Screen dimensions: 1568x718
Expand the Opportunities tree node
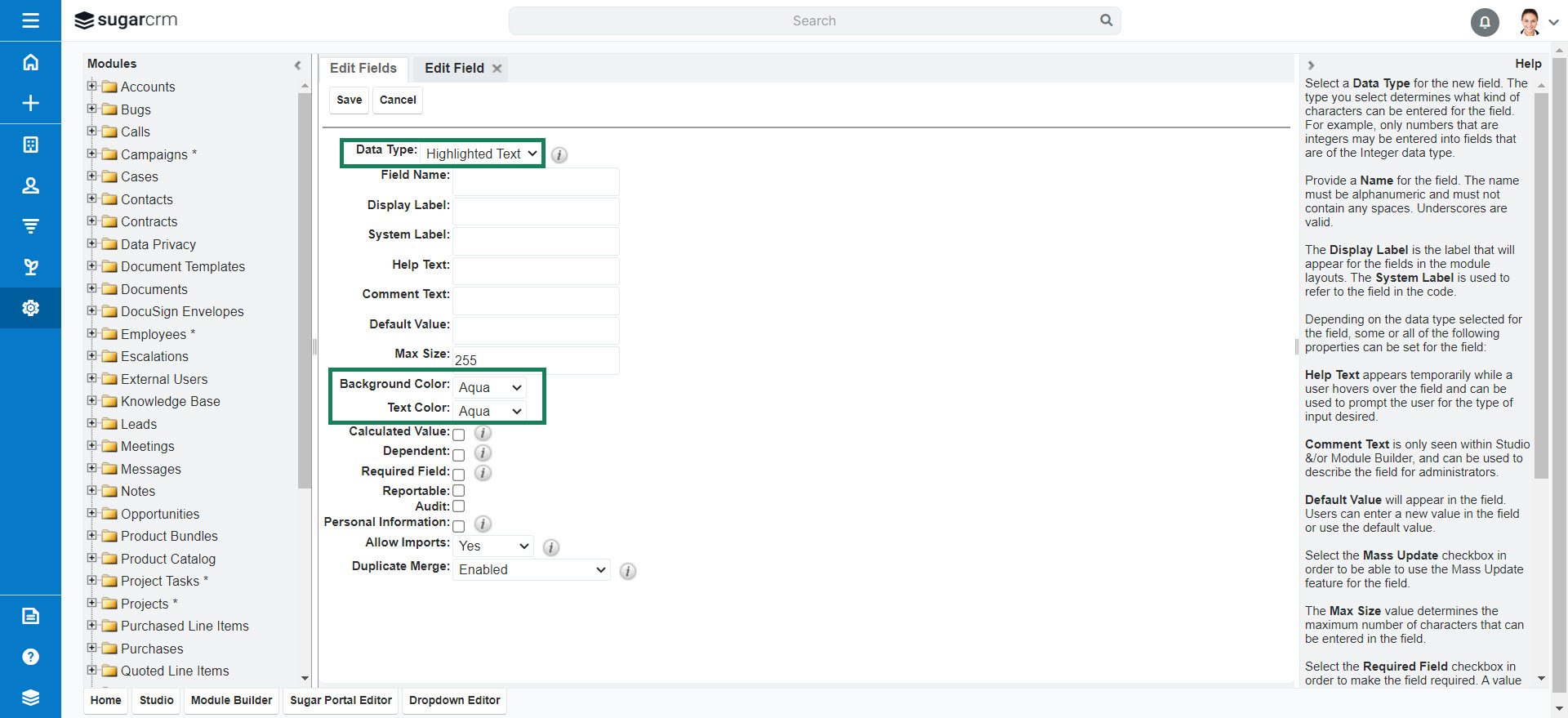[x=92, y=513]
